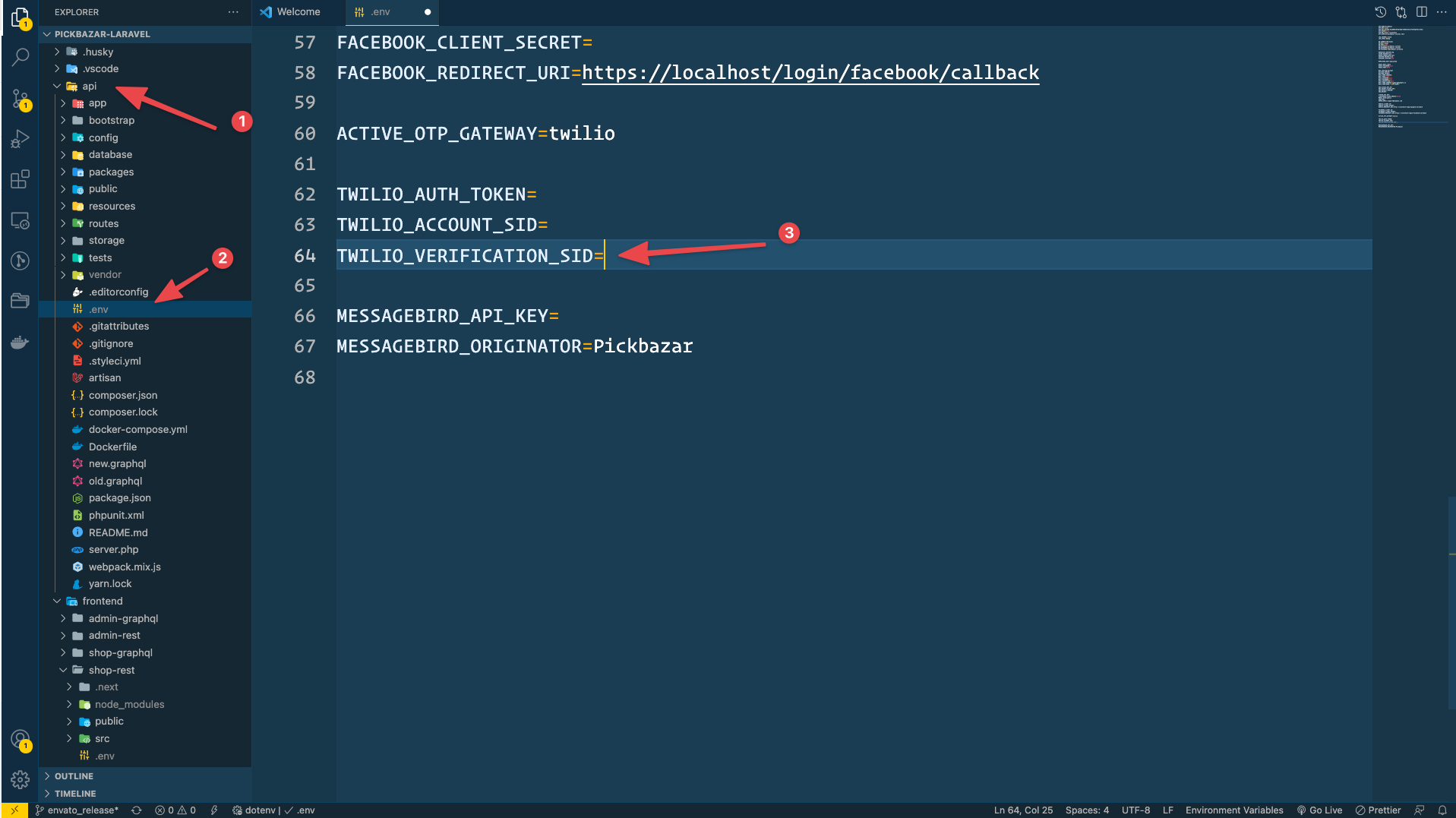Expand the .husky folder

point(145,52)
